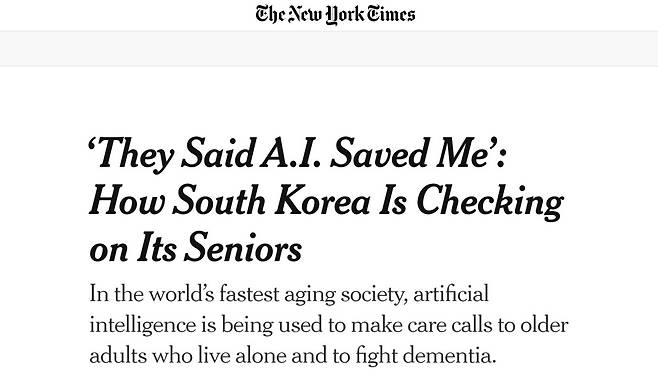
Task: Click the word 'Checking' in the headline
Action: click(x=490, y=202)
